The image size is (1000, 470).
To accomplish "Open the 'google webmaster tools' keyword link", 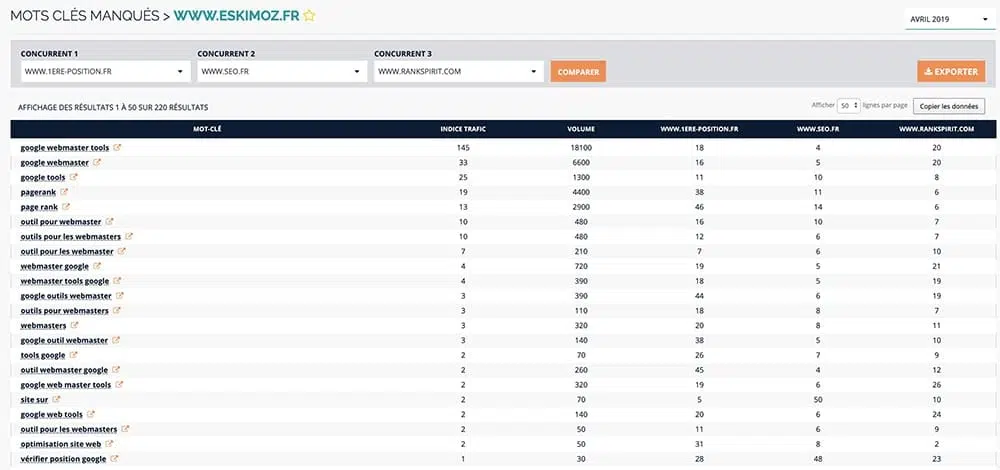I will click(64, 148).
